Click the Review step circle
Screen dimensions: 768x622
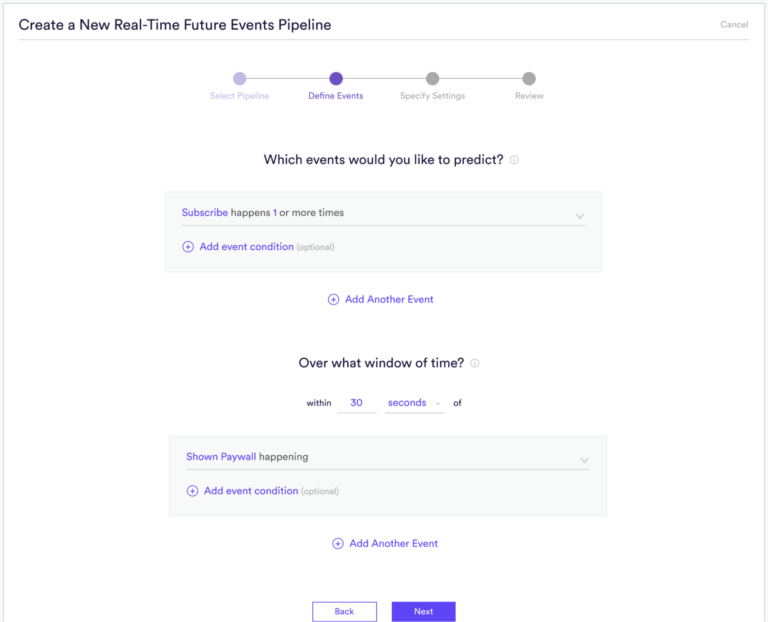coord(529,79)
